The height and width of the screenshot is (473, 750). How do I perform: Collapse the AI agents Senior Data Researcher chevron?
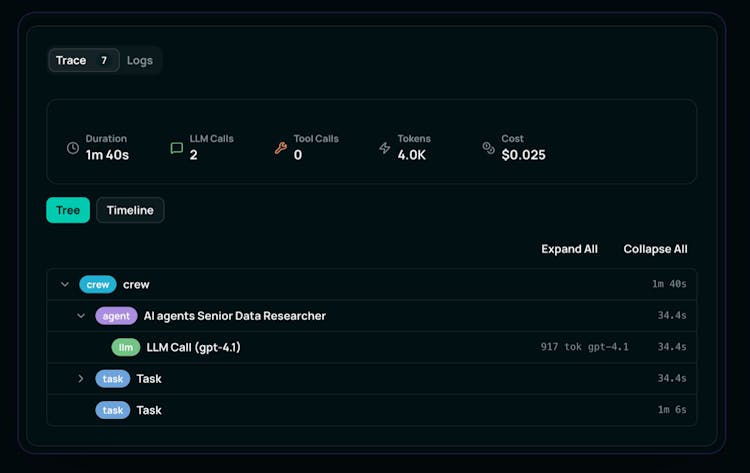pyautogui.click(x=82, y=316)
